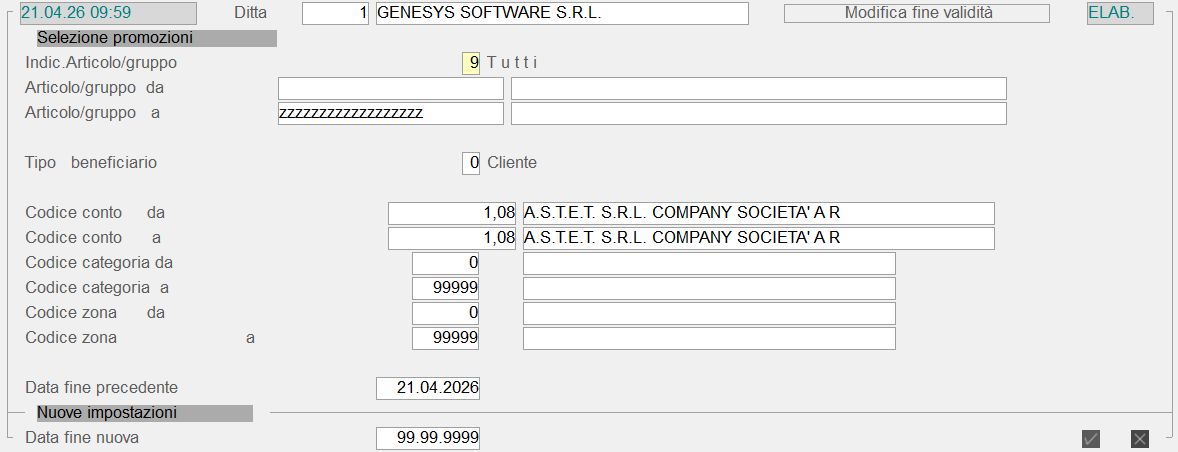The width and height of the screenshot is (1178, 452).
Task: Click the Articolo/gruppo da description field
Action: (758, 88)
